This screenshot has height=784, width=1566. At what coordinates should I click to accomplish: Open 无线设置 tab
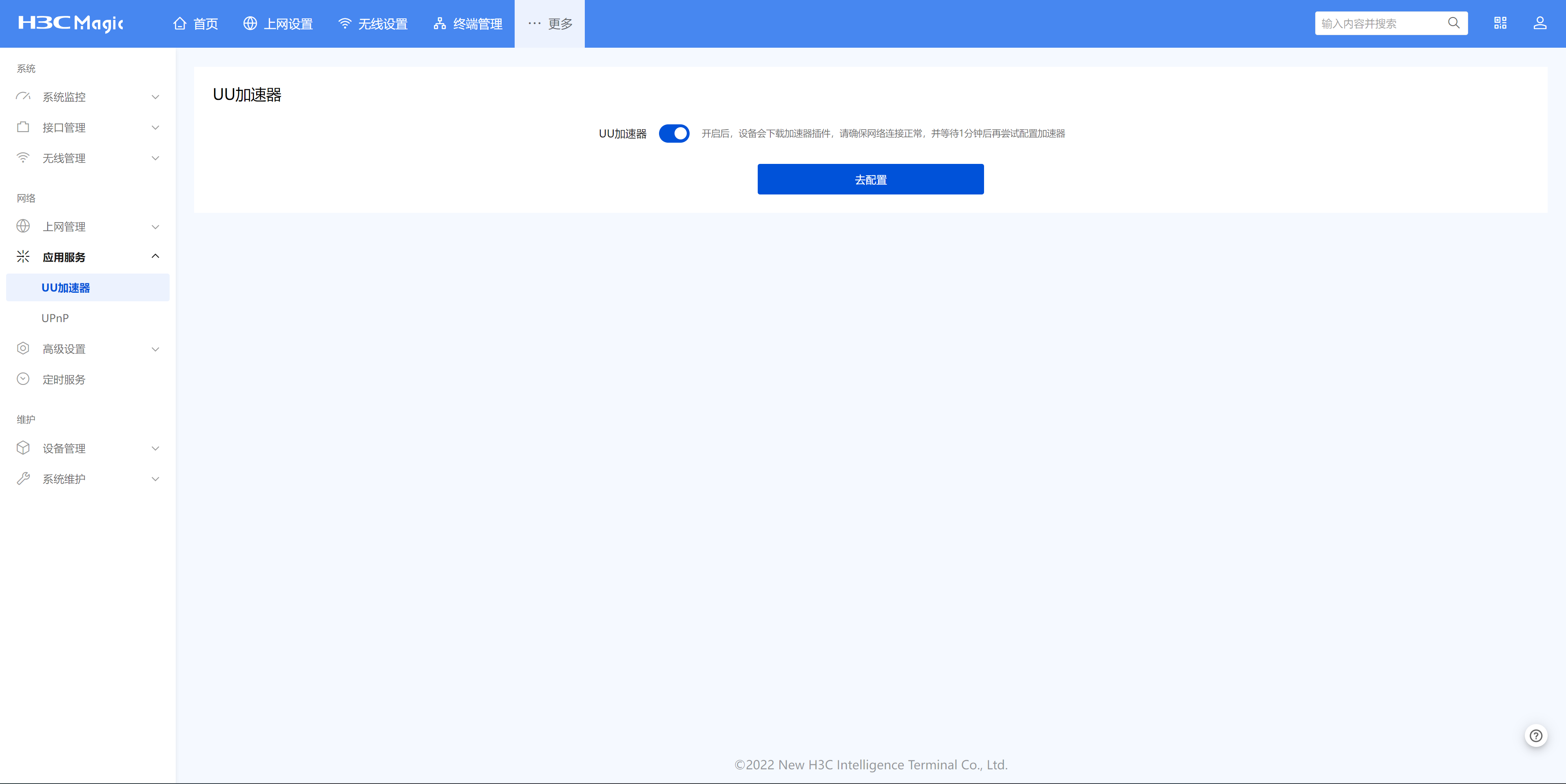(373, 24)
